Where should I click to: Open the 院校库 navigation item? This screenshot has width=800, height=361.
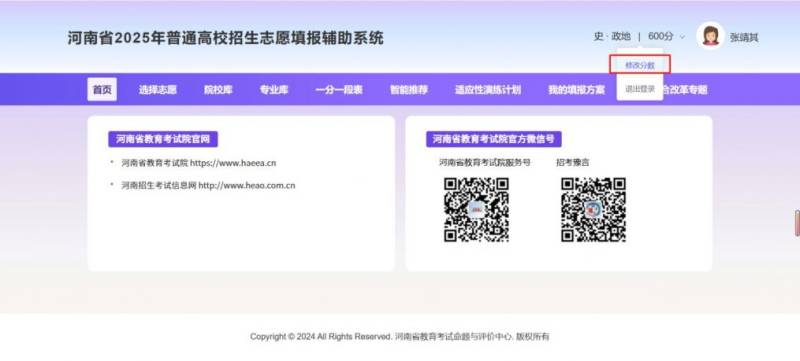(218, 90)
